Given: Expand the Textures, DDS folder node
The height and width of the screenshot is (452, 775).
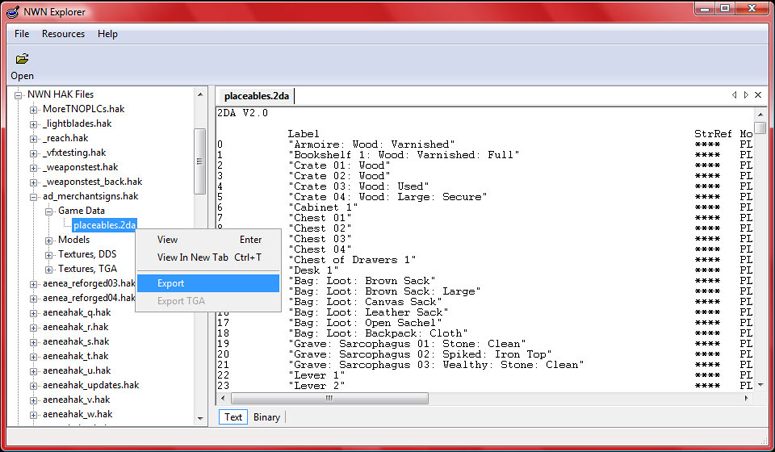Looking at the screenshot, I should tap(48, 255).
